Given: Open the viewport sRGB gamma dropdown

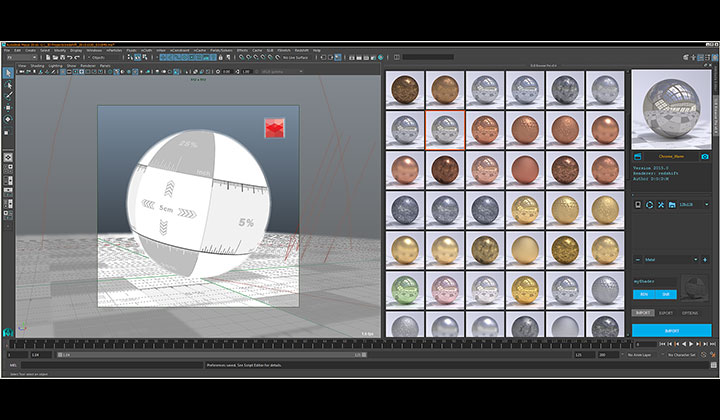Looking at the screenshot, I should click(x=281, y=72).
